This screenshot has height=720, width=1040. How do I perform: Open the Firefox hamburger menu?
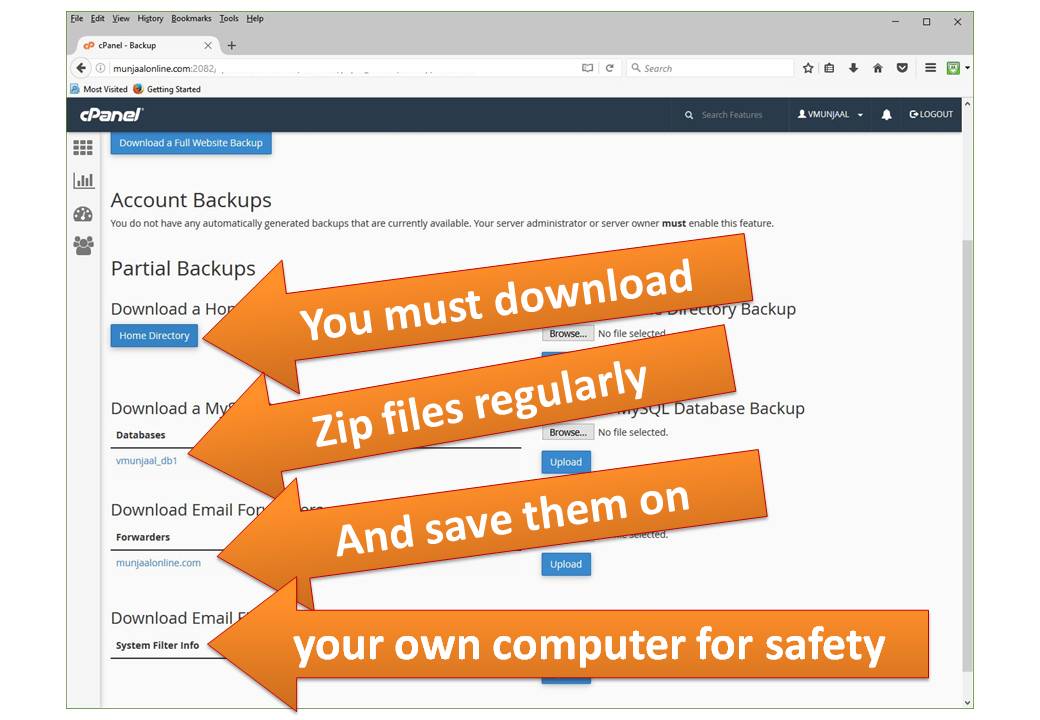point(931,68)
